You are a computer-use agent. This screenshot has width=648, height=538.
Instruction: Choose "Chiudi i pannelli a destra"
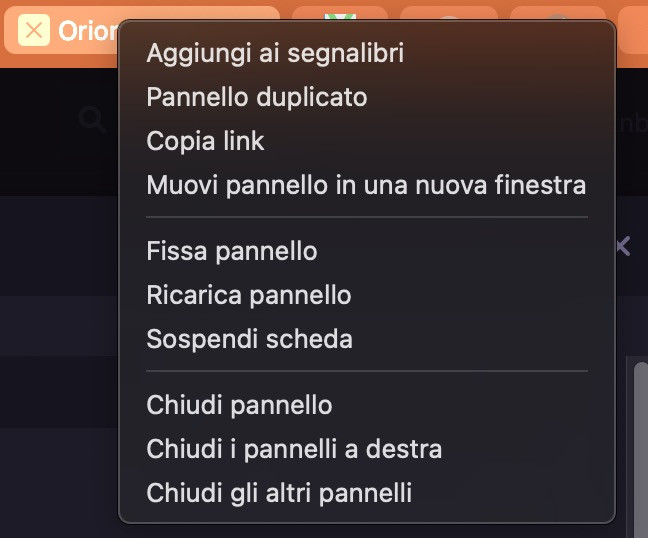coord(294,449)
